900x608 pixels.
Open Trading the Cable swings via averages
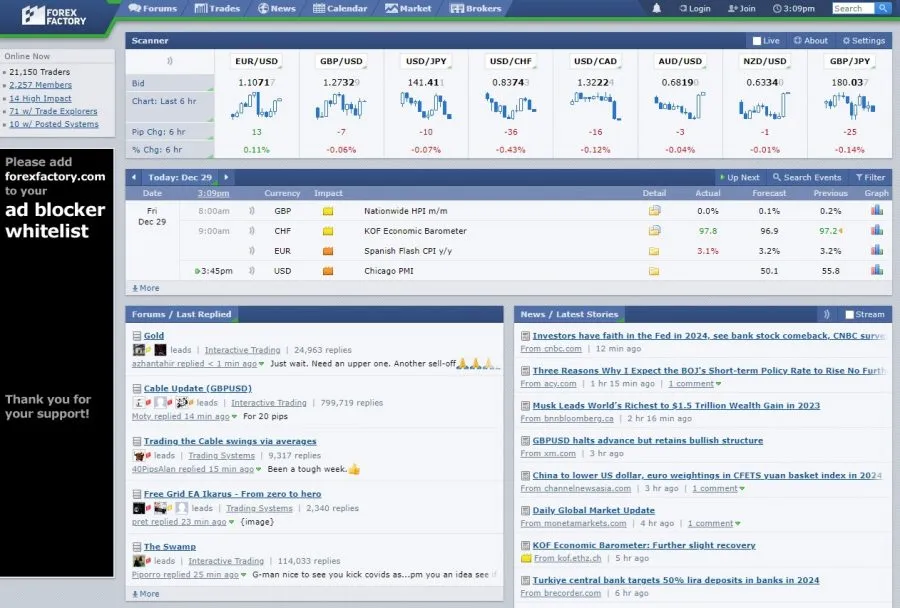click(x=230, y=442)
